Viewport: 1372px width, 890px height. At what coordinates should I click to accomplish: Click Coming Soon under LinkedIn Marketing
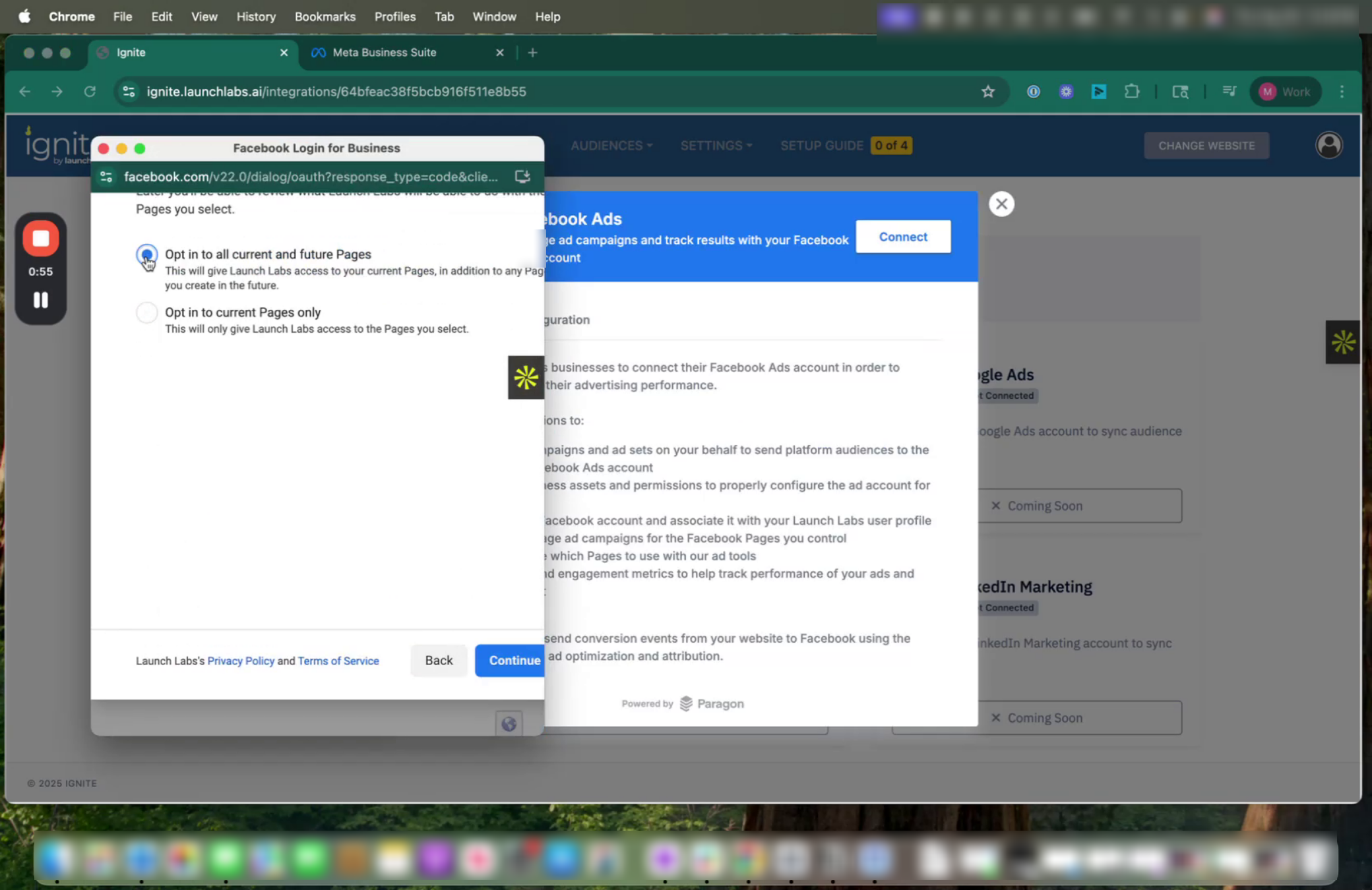1037,718
